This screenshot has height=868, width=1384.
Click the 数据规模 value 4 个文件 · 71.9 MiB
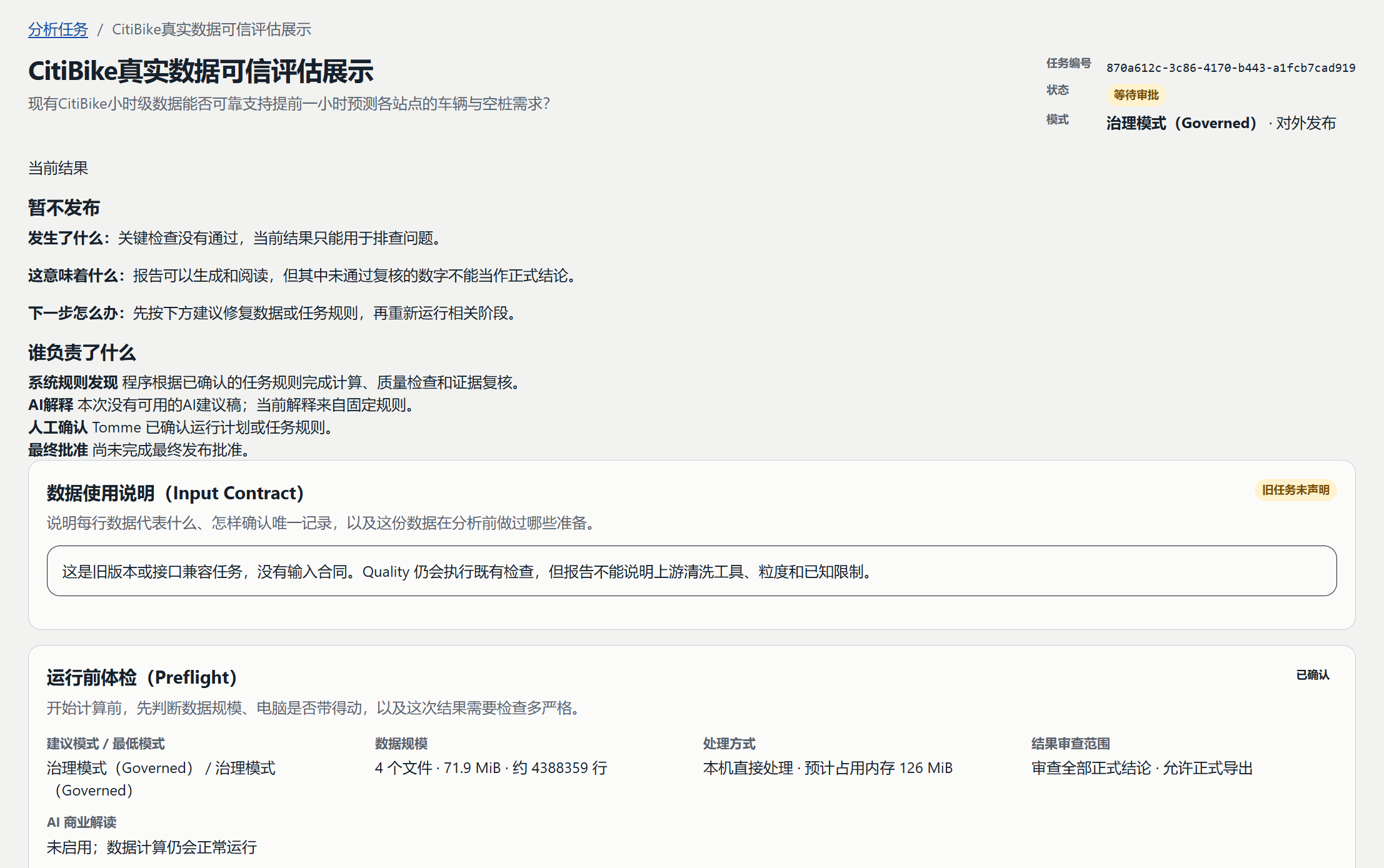pos(491,768)
